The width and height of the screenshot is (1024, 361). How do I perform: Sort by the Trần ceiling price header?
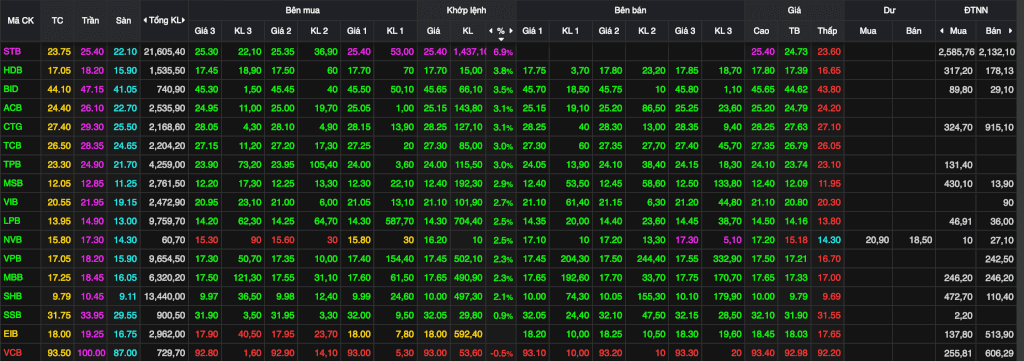[90, 20]
